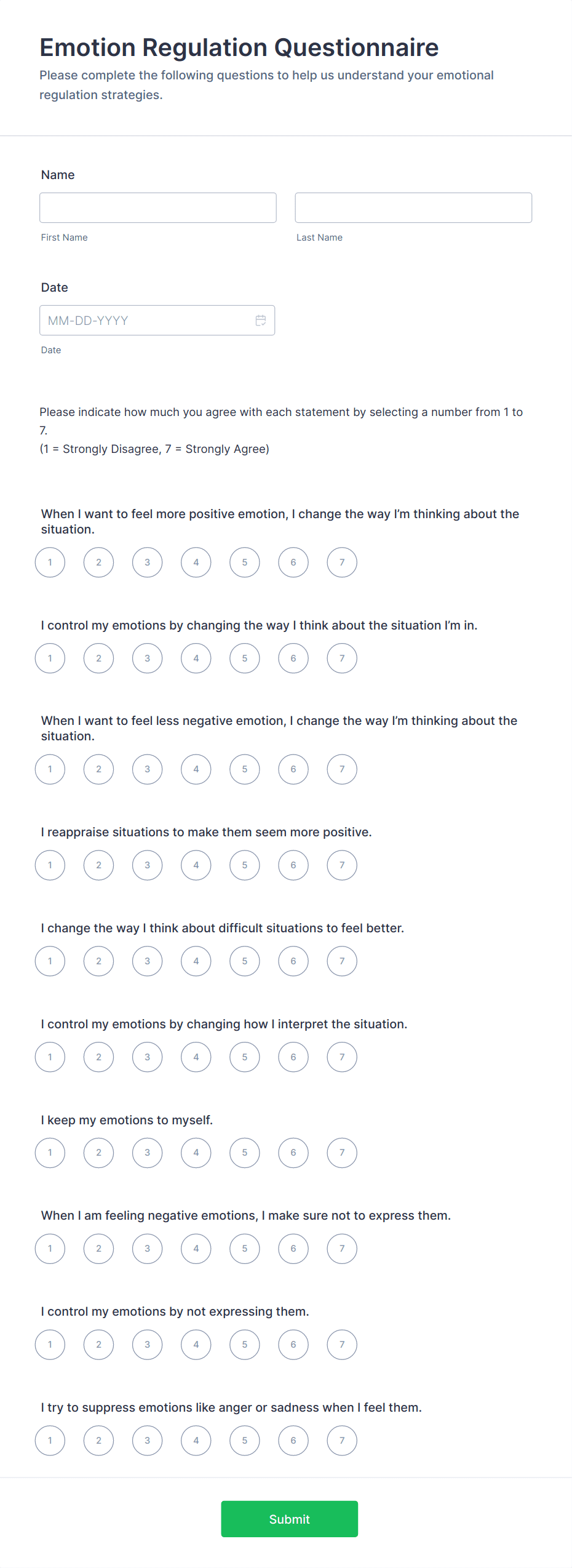The image size is (572, 1568).
Task: Choose 1 for feeling less negative emotion question
Action: [x=50, y=769]
